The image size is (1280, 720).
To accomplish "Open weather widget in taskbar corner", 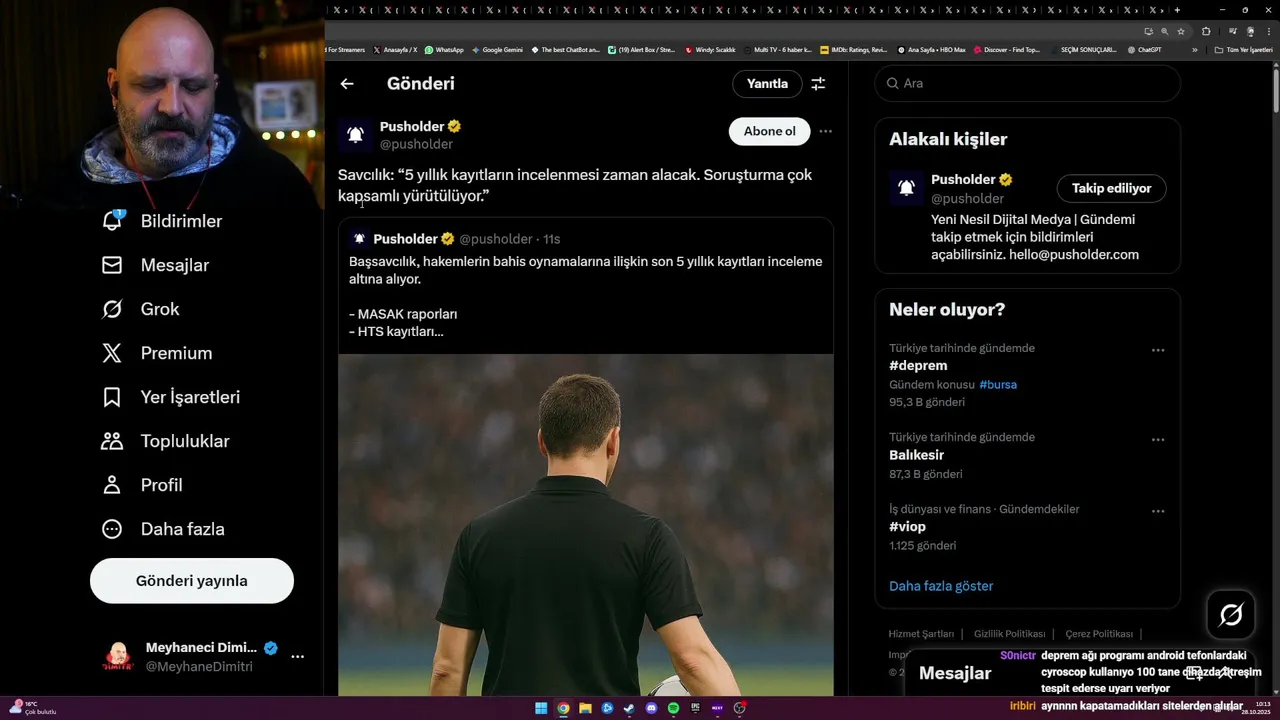I will (x=32, y=708).
